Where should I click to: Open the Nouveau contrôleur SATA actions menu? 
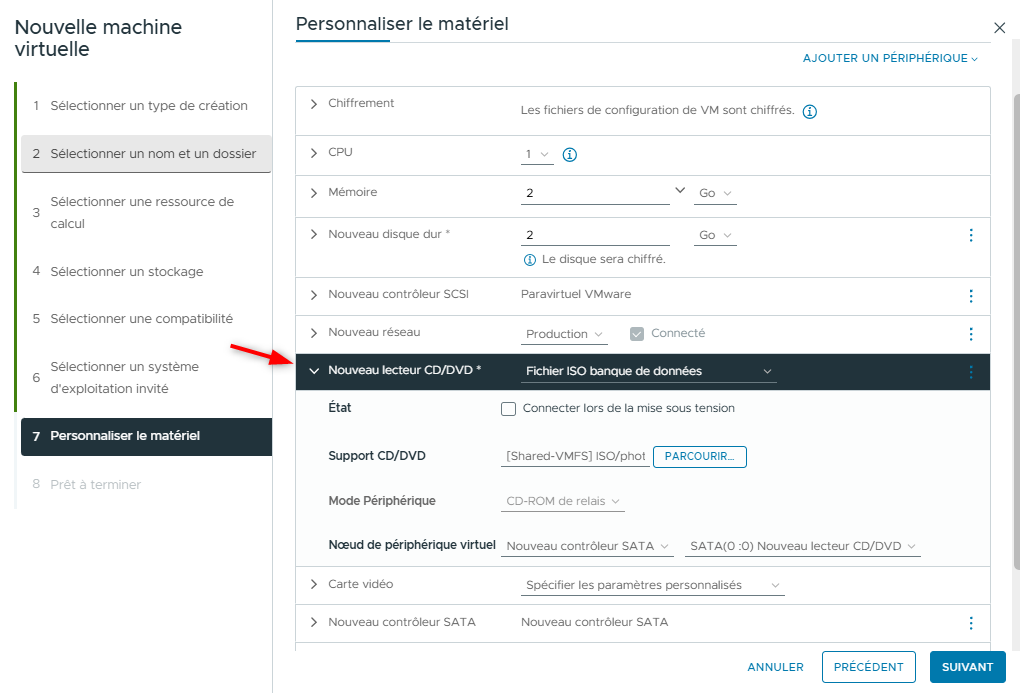[970, 623]
